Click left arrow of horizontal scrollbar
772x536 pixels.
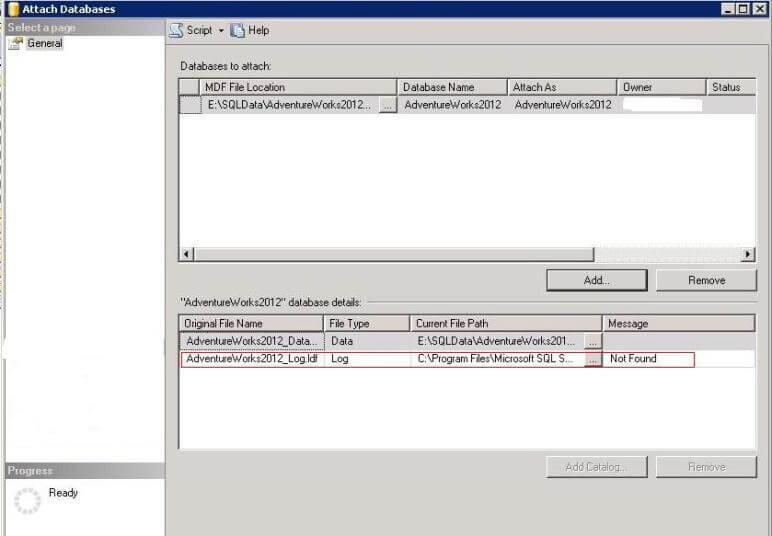pos(187,254)
